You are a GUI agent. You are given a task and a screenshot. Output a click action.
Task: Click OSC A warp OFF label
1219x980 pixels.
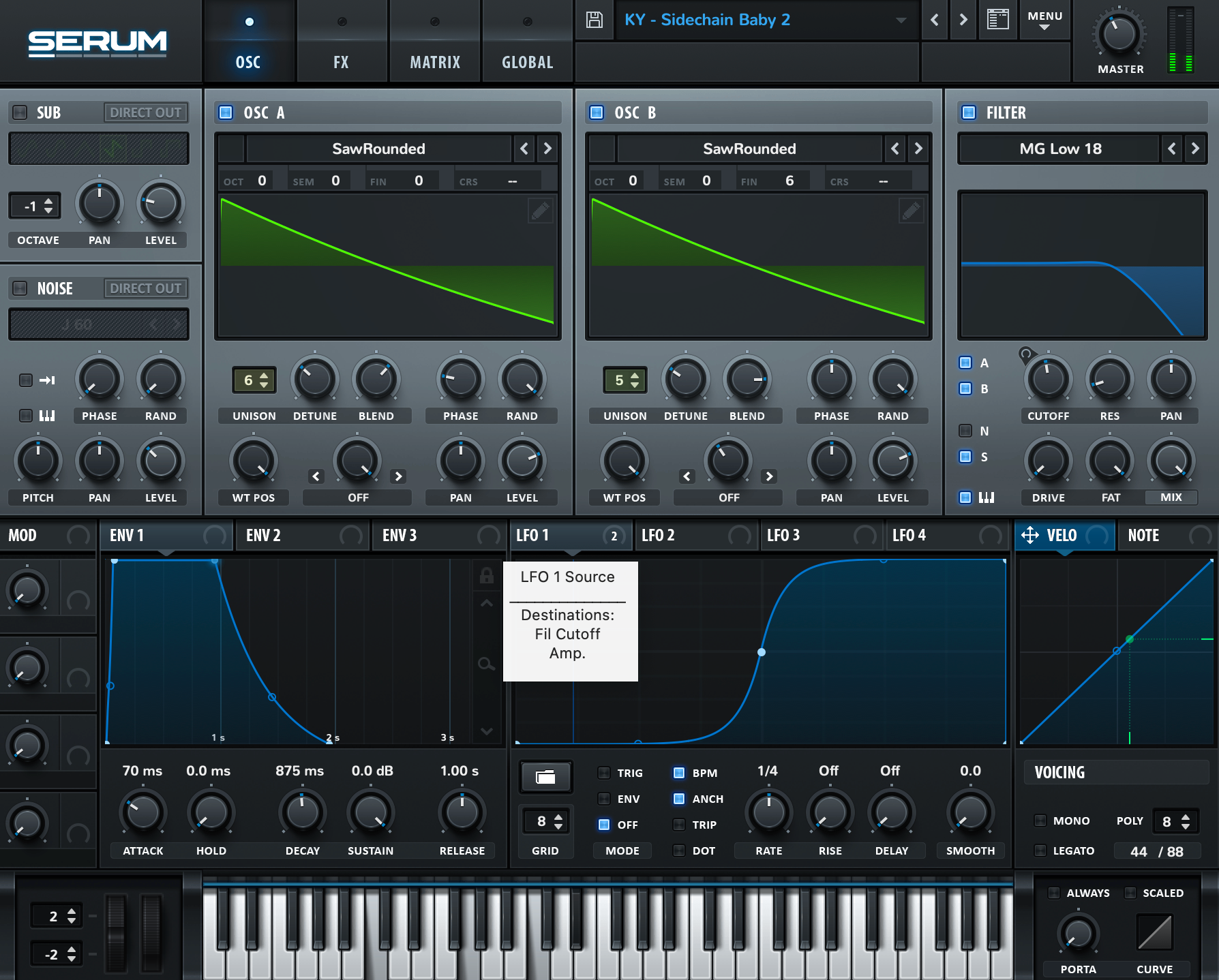pyautogui.click(x=358, y=497)
